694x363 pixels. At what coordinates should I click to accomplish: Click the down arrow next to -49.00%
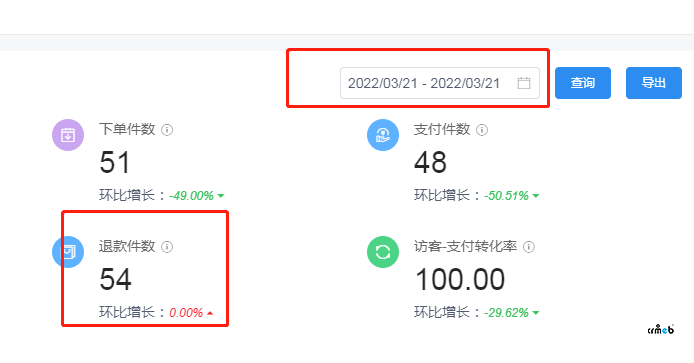[221, 196]
